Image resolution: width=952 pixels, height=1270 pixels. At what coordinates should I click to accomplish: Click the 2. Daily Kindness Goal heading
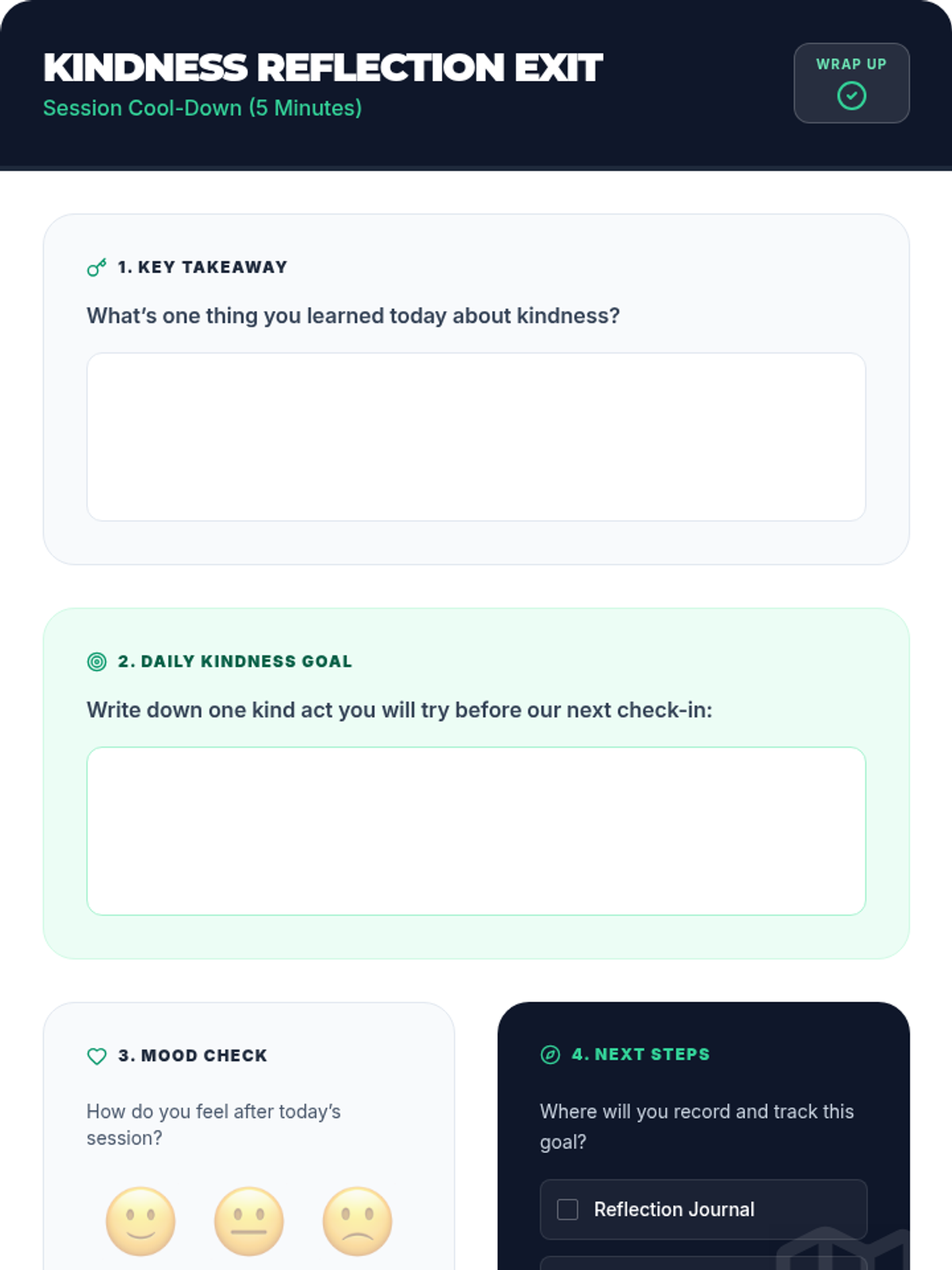(235, 661)
